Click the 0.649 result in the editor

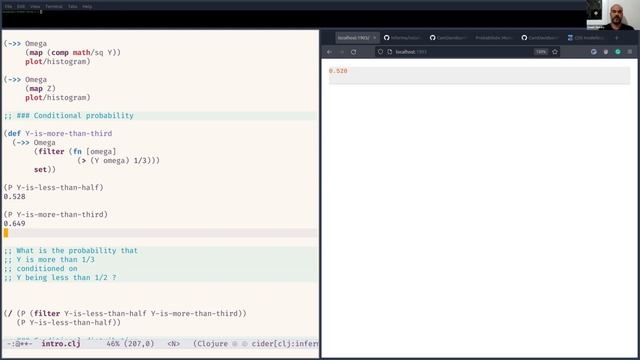coord(14,223)
